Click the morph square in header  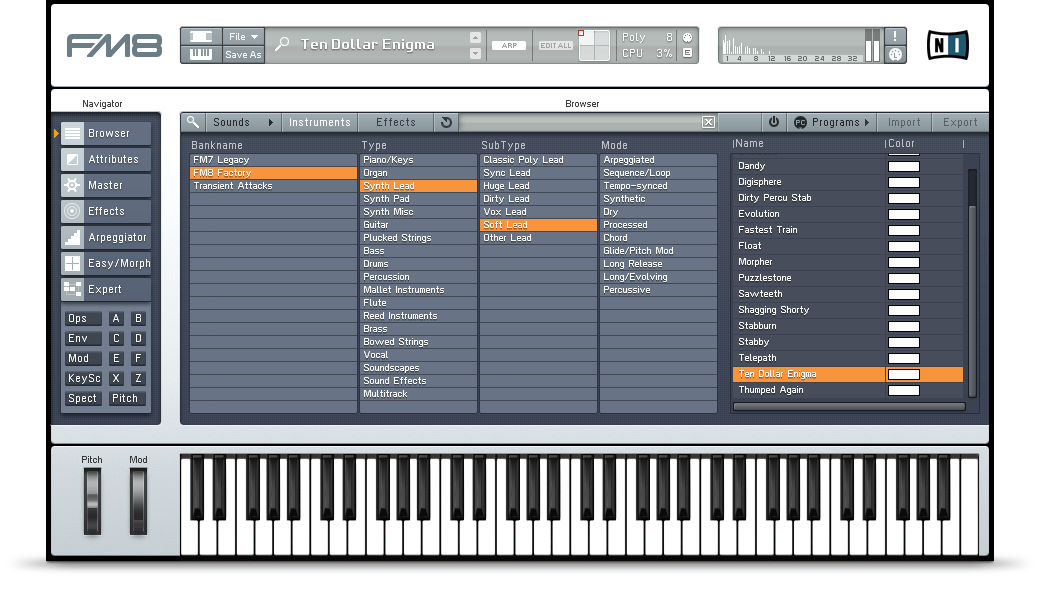(x=594, y=46)
